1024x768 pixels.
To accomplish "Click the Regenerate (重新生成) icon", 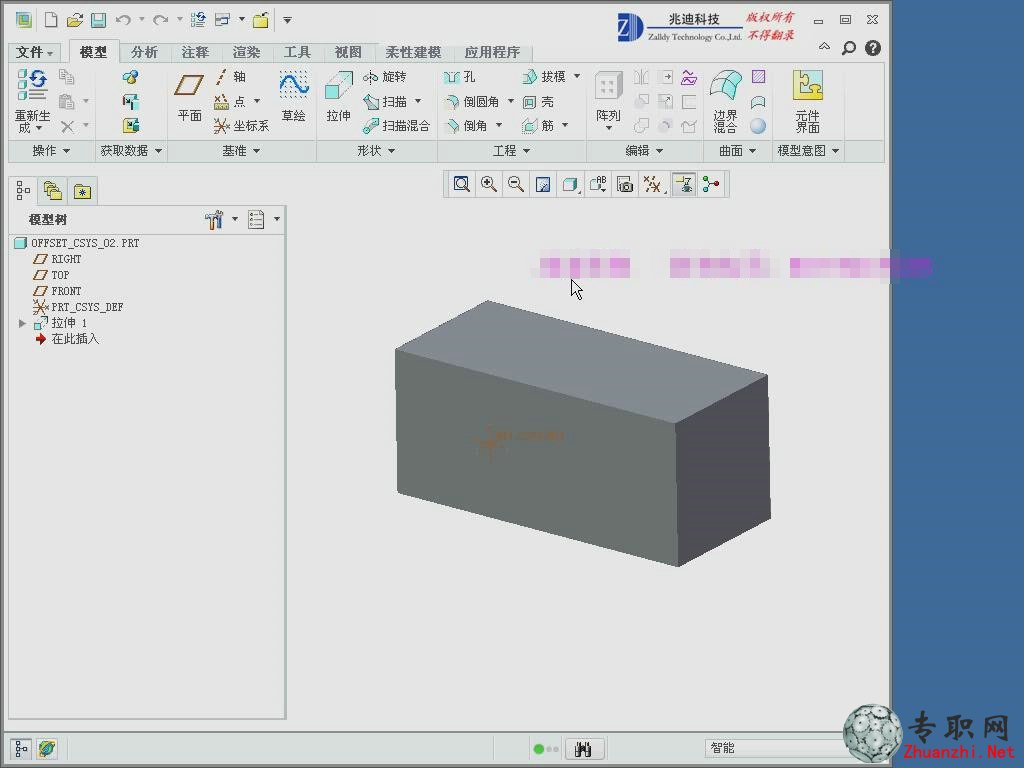I will click(x=32, y=85).
